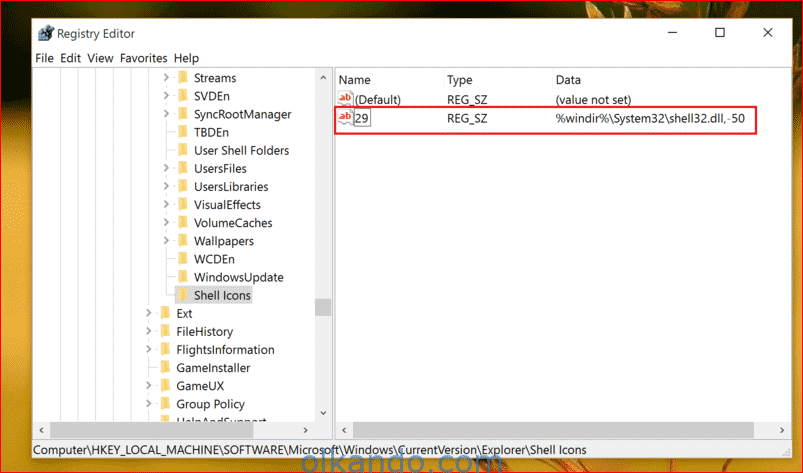This screenshot has width=803, height=473.
Task: Expand the Ext key
Action: click(x=149, y=313)
